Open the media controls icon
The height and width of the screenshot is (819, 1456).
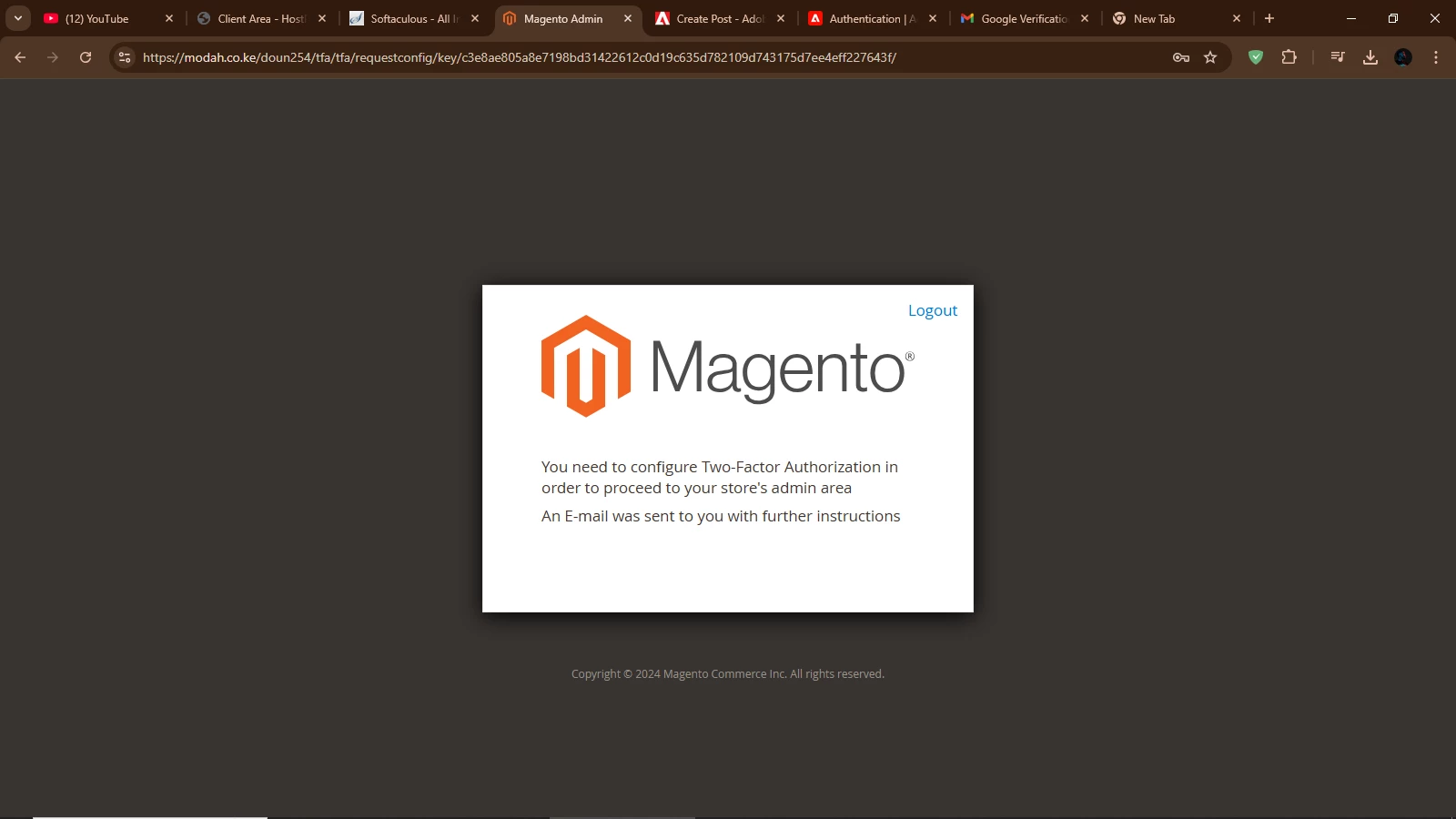coord(1338,57)
